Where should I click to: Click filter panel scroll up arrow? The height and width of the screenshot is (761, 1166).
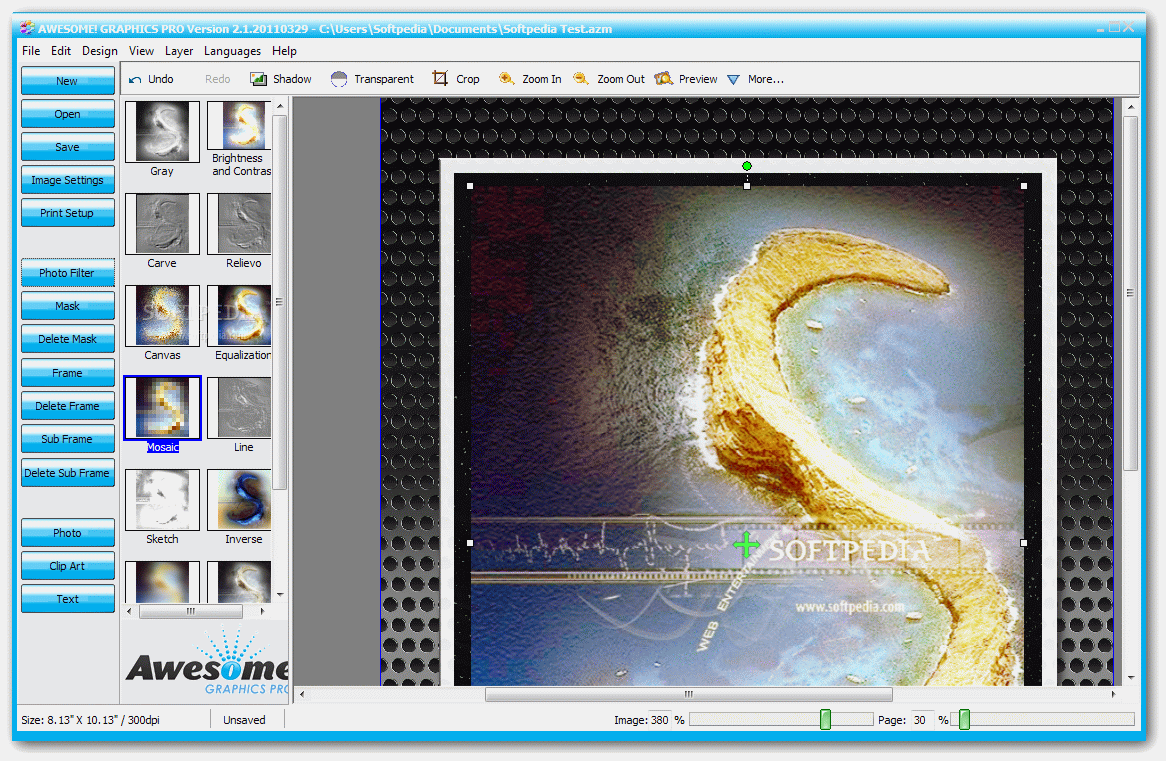coord(280,106)
